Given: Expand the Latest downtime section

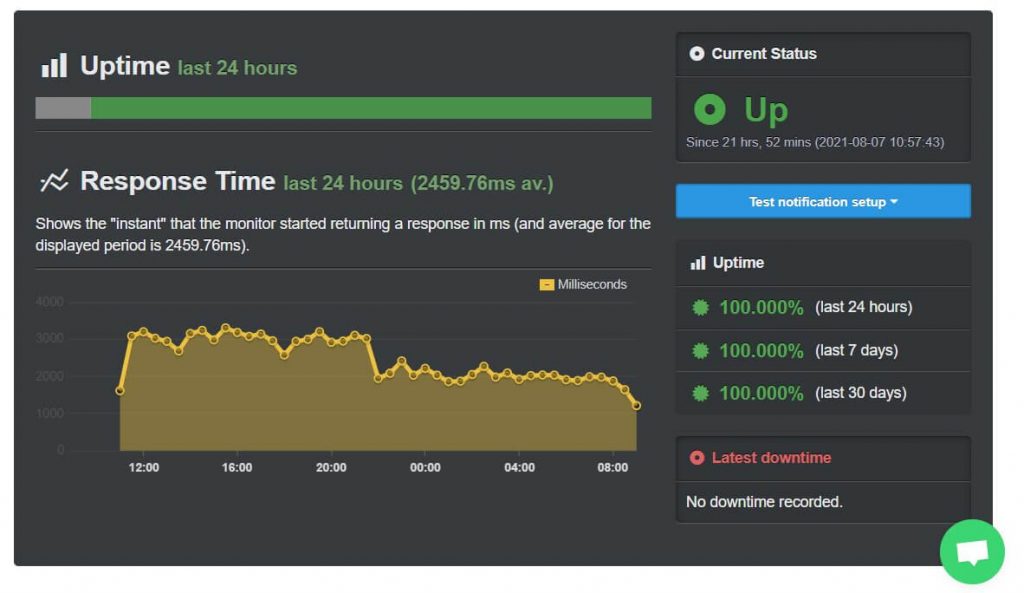Looking at the screenshot, I should point(822,458).
